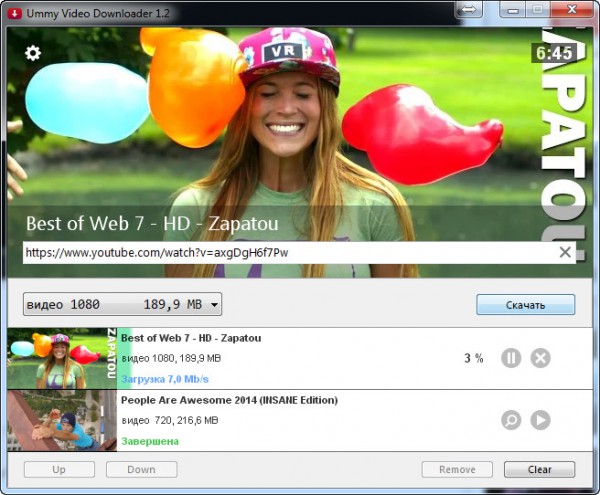600x495 pixels.
Task: Click the 'видео 720, 216,6 MB' text
Action: click(170, 420)
